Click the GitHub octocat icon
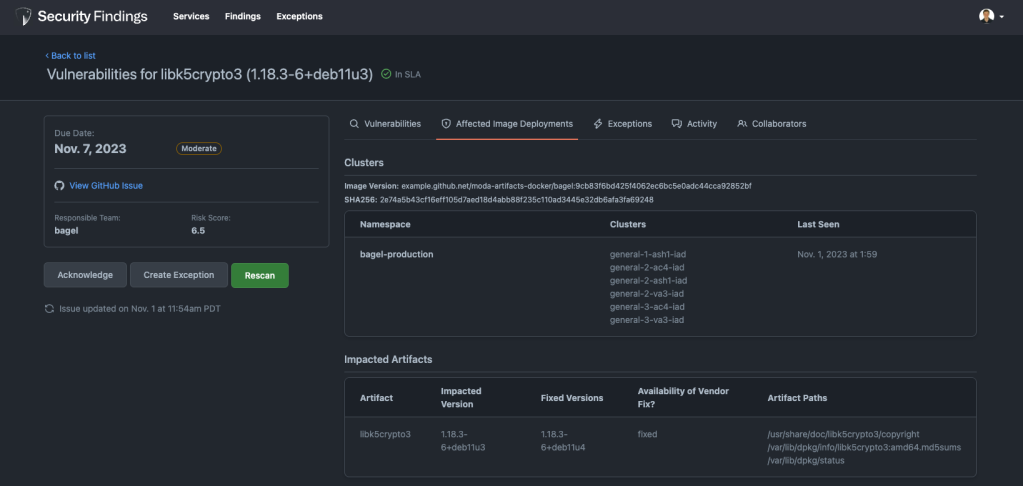The width and height of the screenshot is (1023, 486). point(59,185)
